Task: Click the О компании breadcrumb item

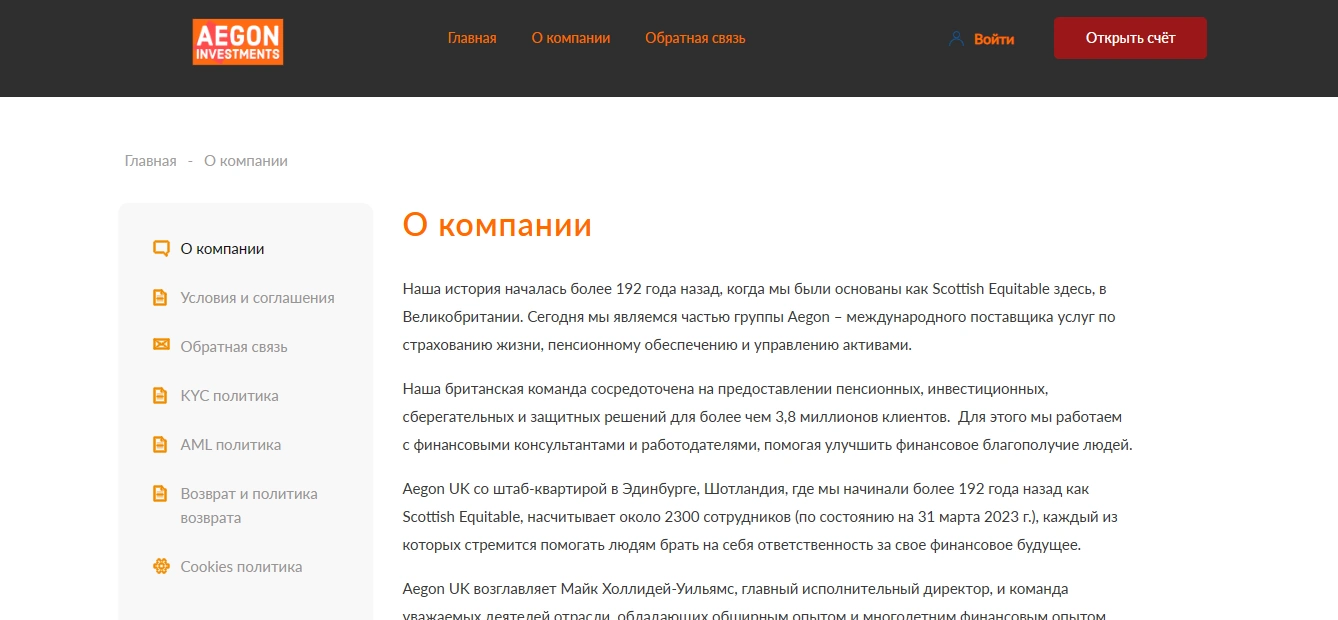Action: point(246,161)
